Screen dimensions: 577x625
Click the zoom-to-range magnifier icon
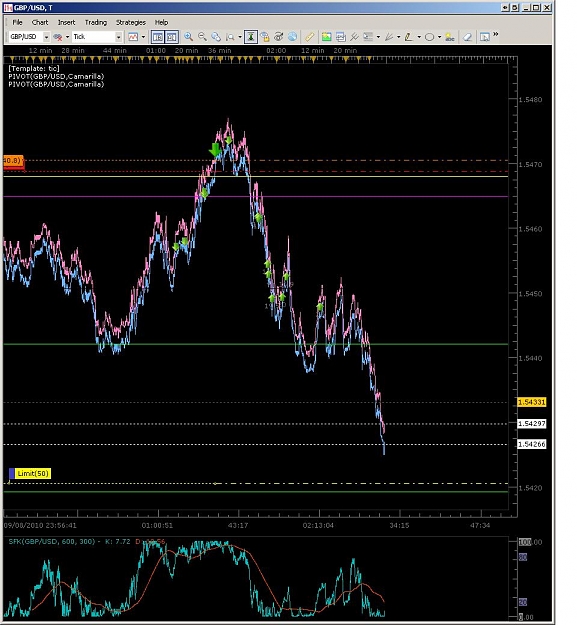pyautogui.click(x=230, y=37)
